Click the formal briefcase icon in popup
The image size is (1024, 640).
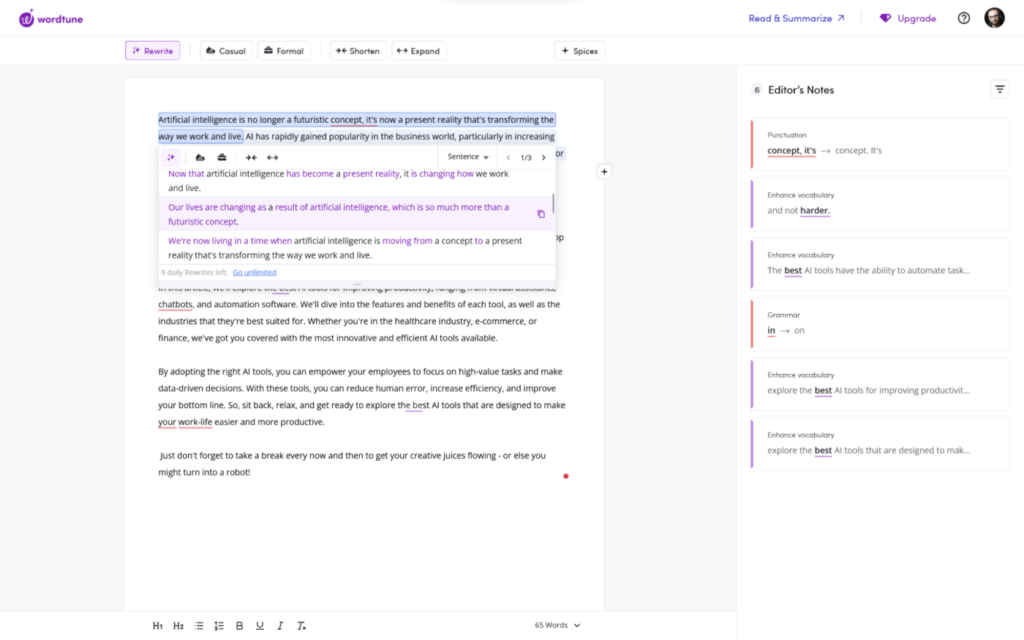(222, 157)
